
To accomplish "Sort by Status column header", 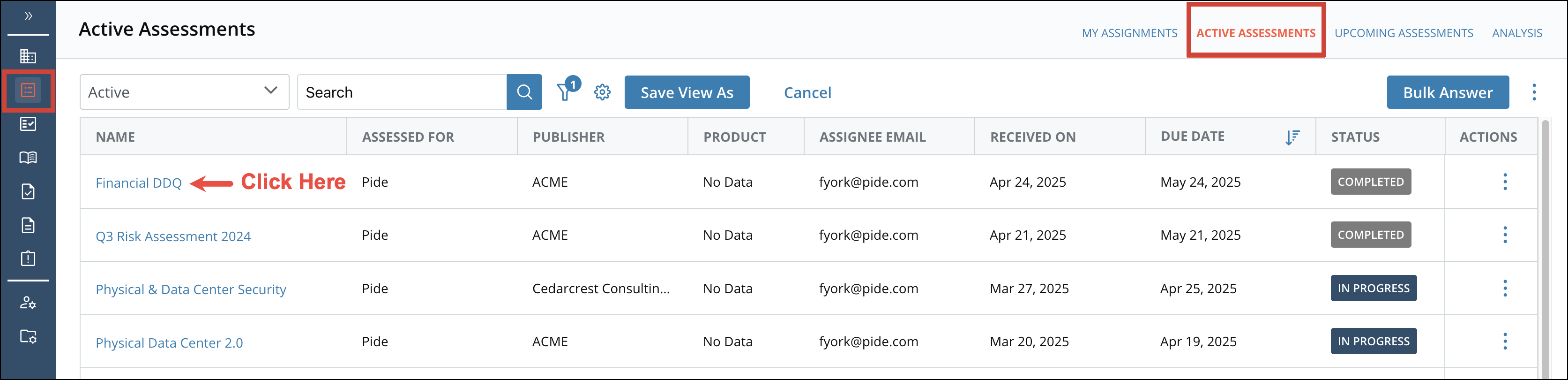I will (1355, 137).
